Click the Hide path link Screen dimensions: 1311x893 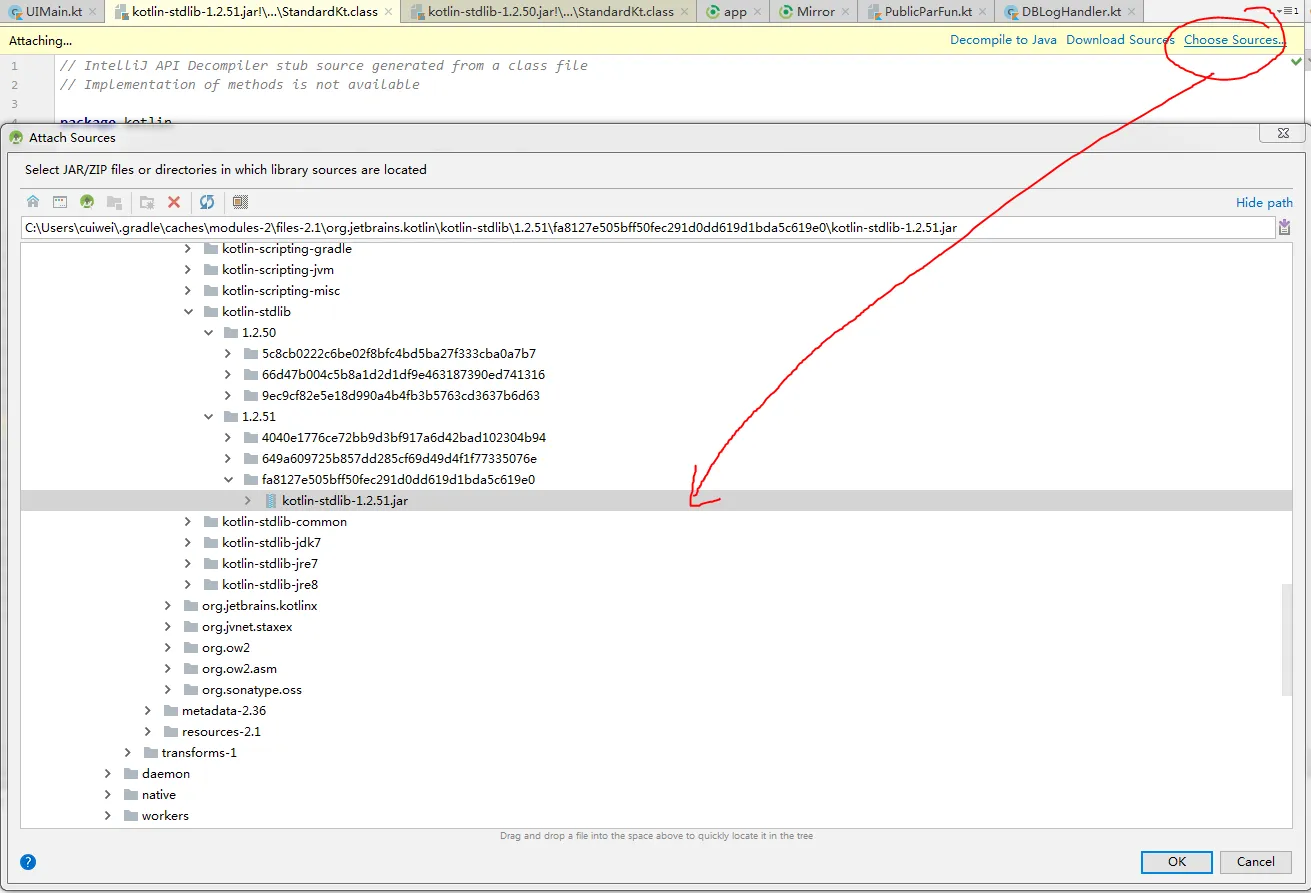pyautogui.click(x=1264, y=202)
